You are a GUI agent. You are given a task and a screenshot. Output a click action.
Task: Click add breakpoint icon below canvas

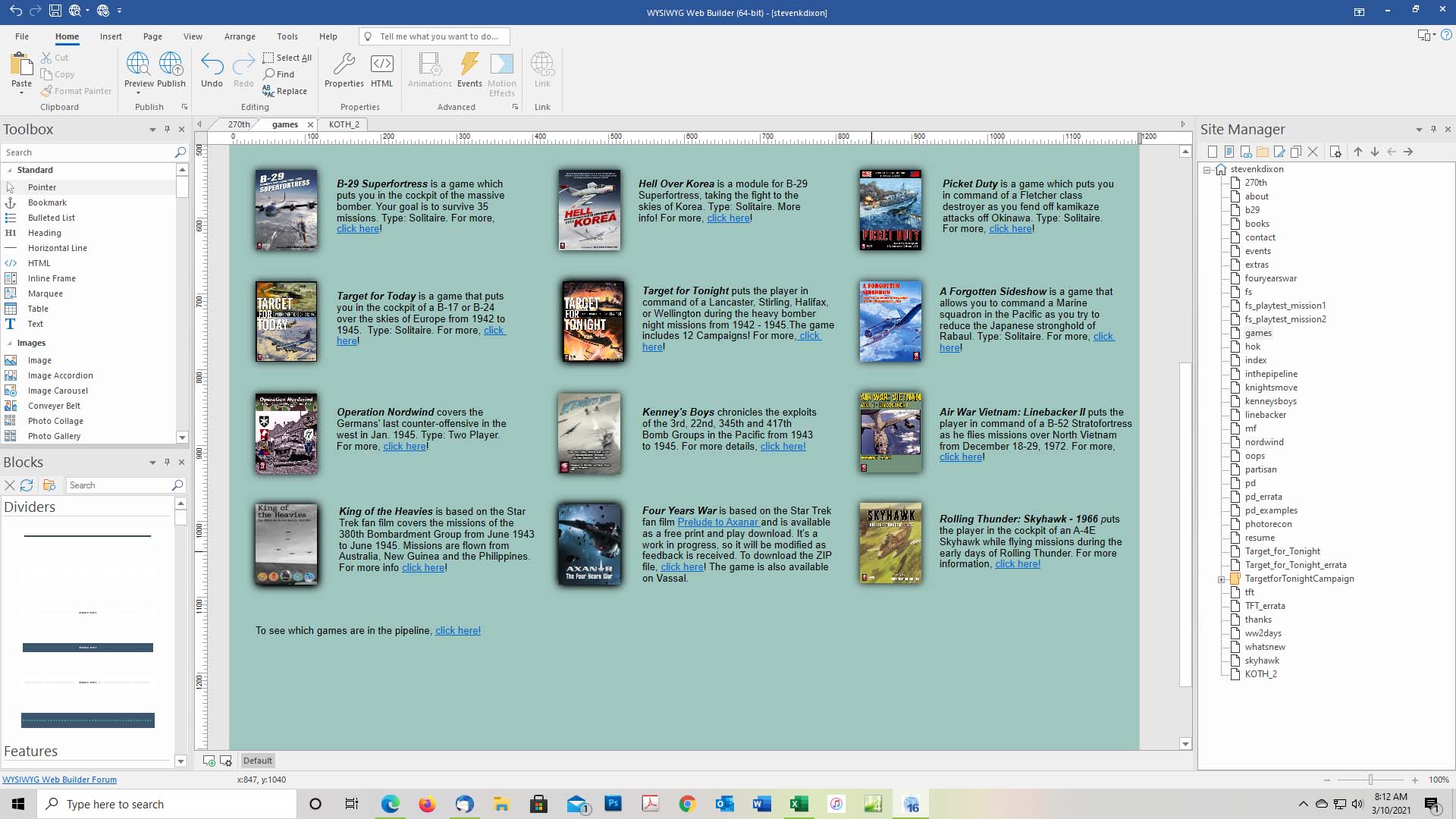tap(209, 761)
